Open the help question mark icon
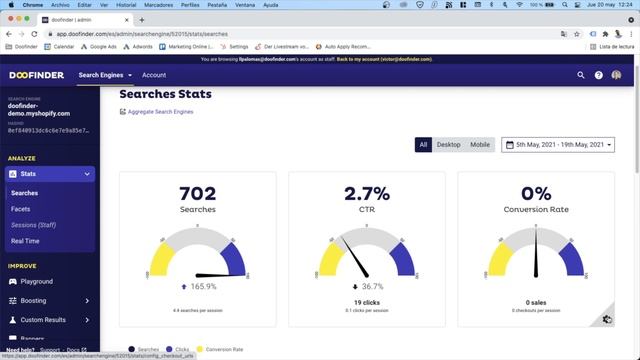The width and height of the screenshot is (640, 360). click(x=598, y=75)
